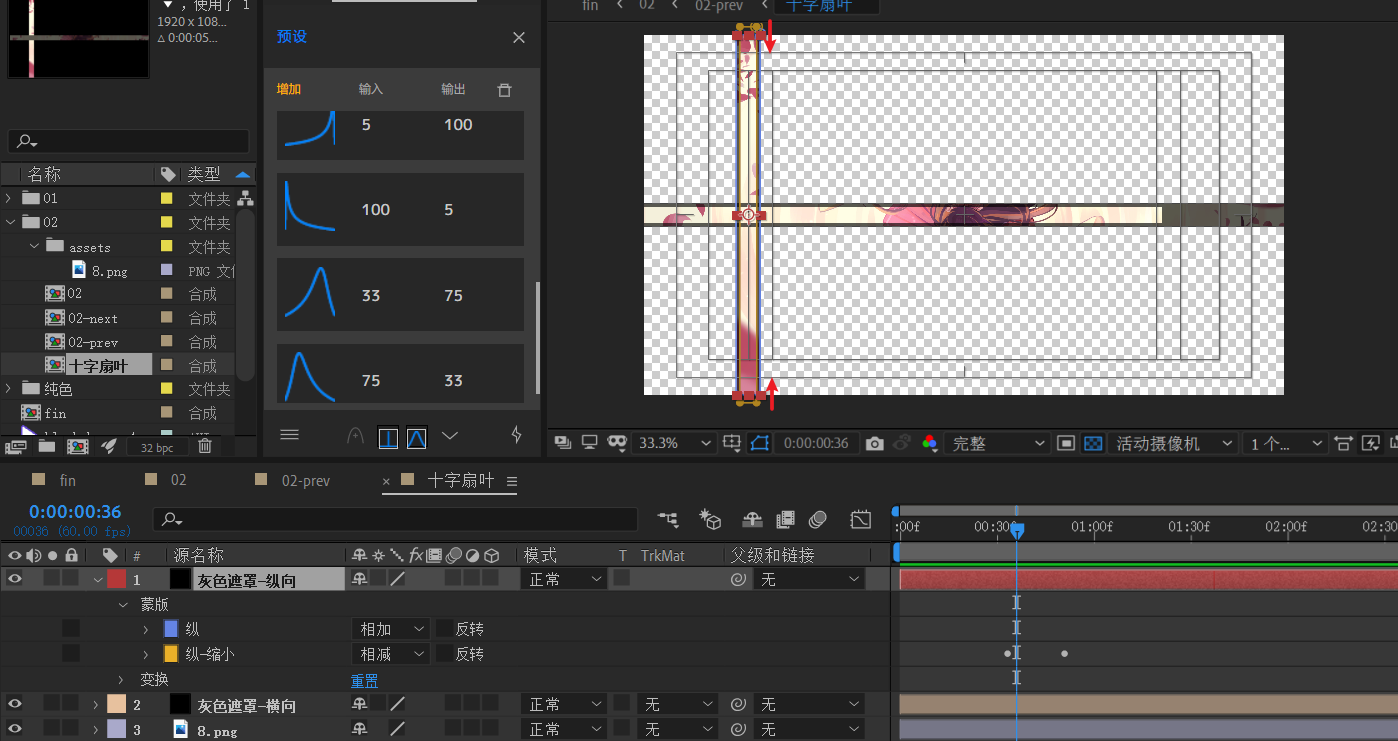Image resolution: width=1398 pixels, height=741 pixels.
Task: Open the show channel RGB color menu
Action: tap(930, 443)
